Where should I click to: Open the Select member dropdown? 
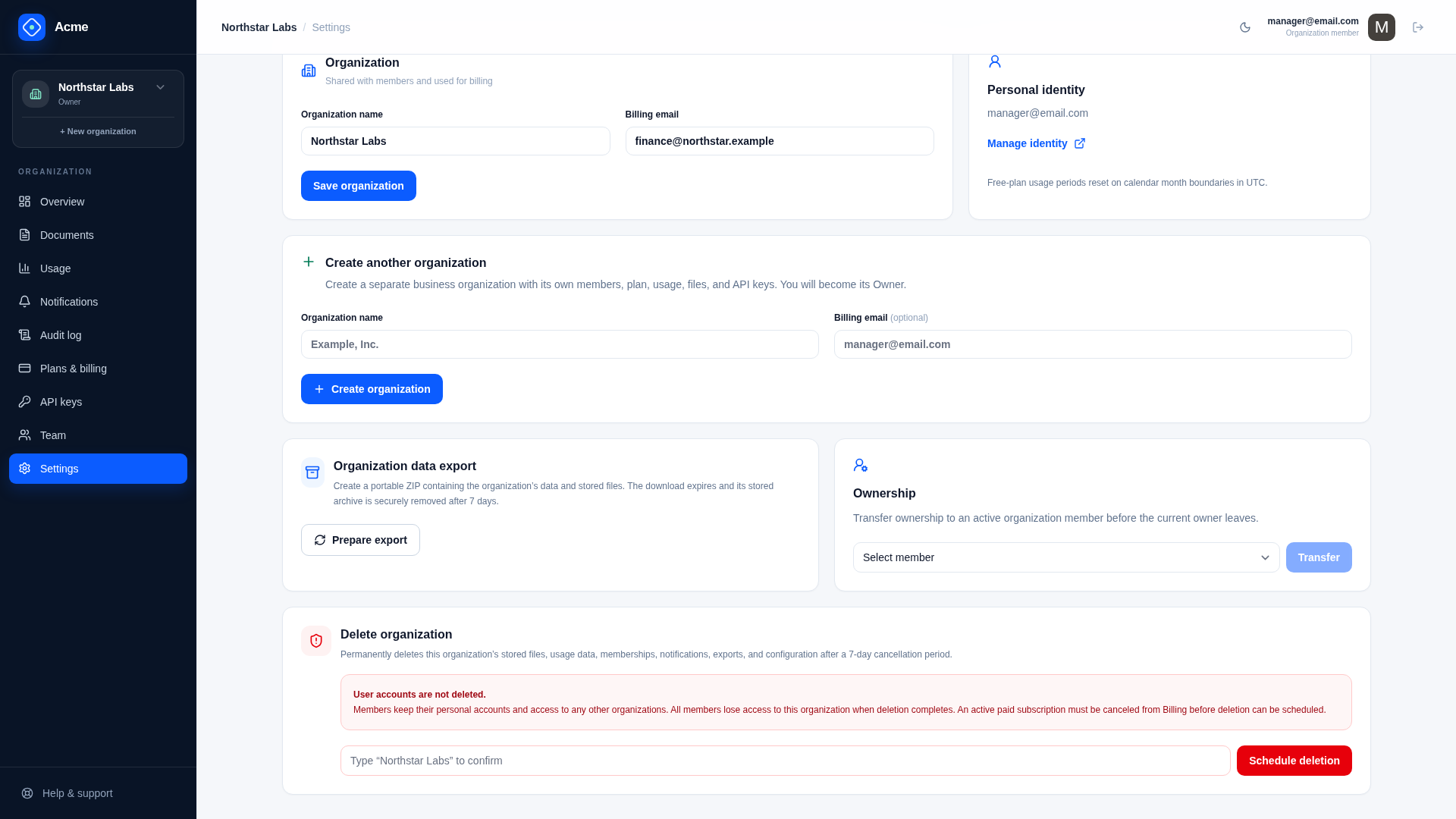pos(1066,557)
